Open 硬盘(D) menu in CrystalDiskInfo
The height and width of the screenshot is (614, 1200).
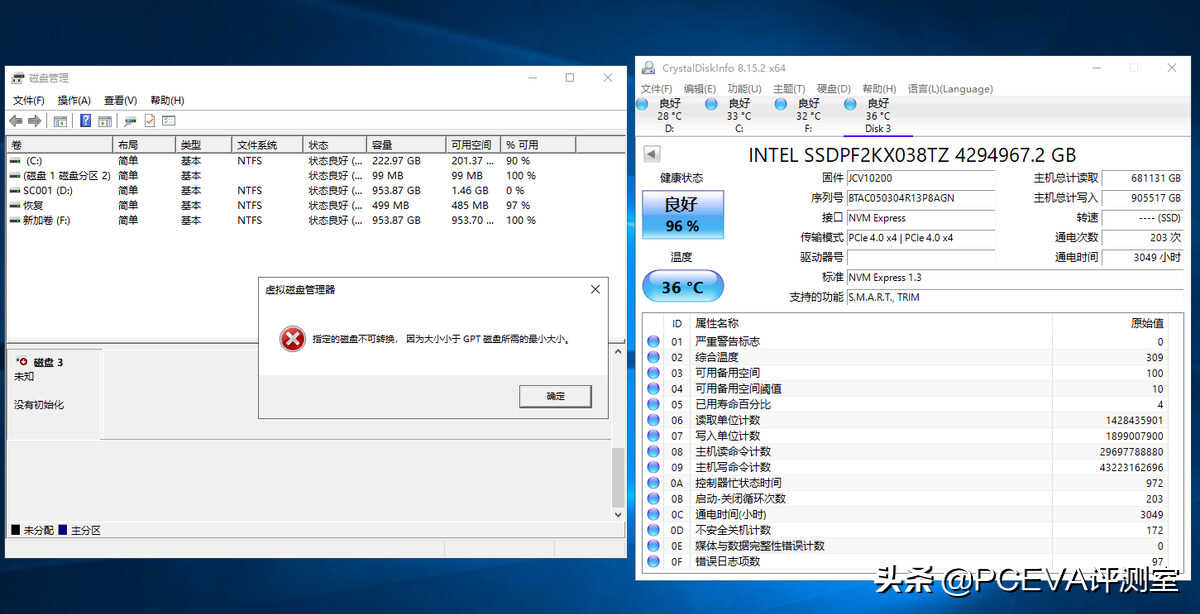click(x=834, y=89)
